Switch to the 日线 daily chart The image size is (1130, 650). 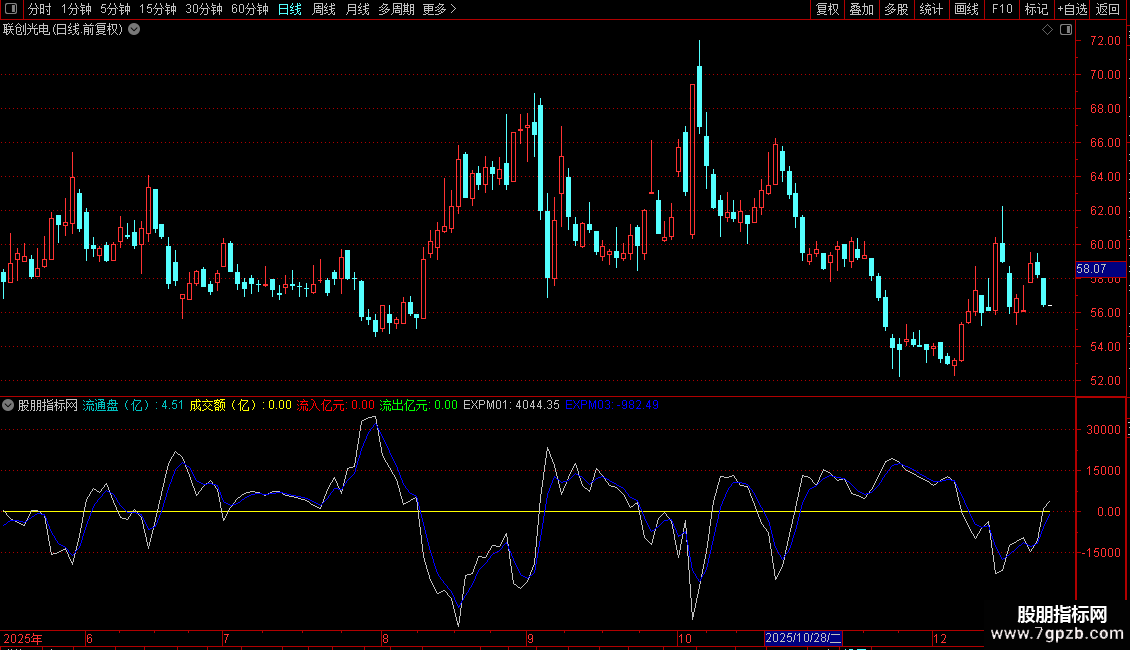tap(290, 9)
